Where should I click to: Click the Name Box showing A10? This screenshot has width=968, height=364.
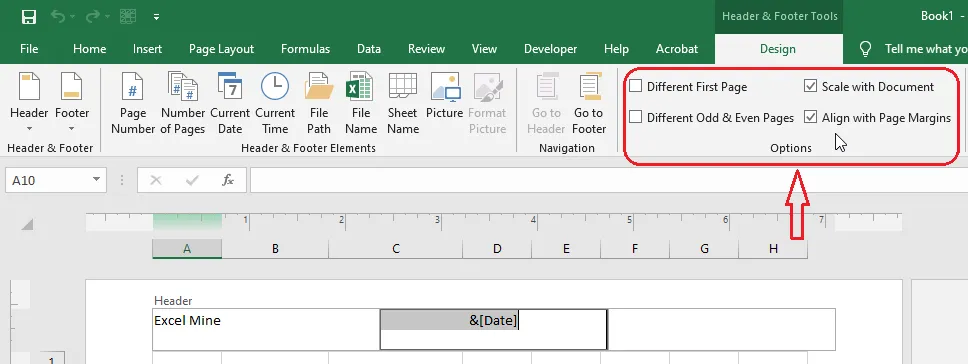[48, 180]
